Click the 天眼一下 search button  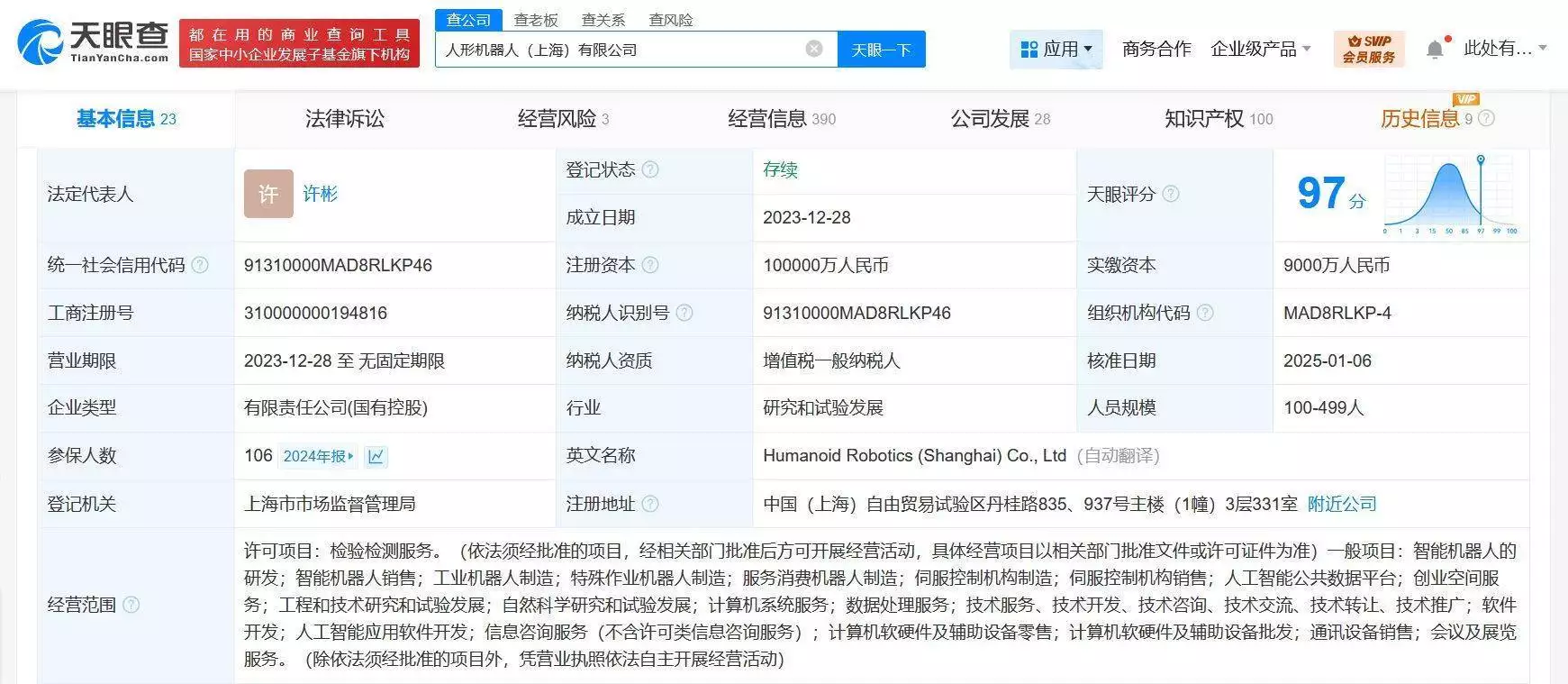(882, 50)
